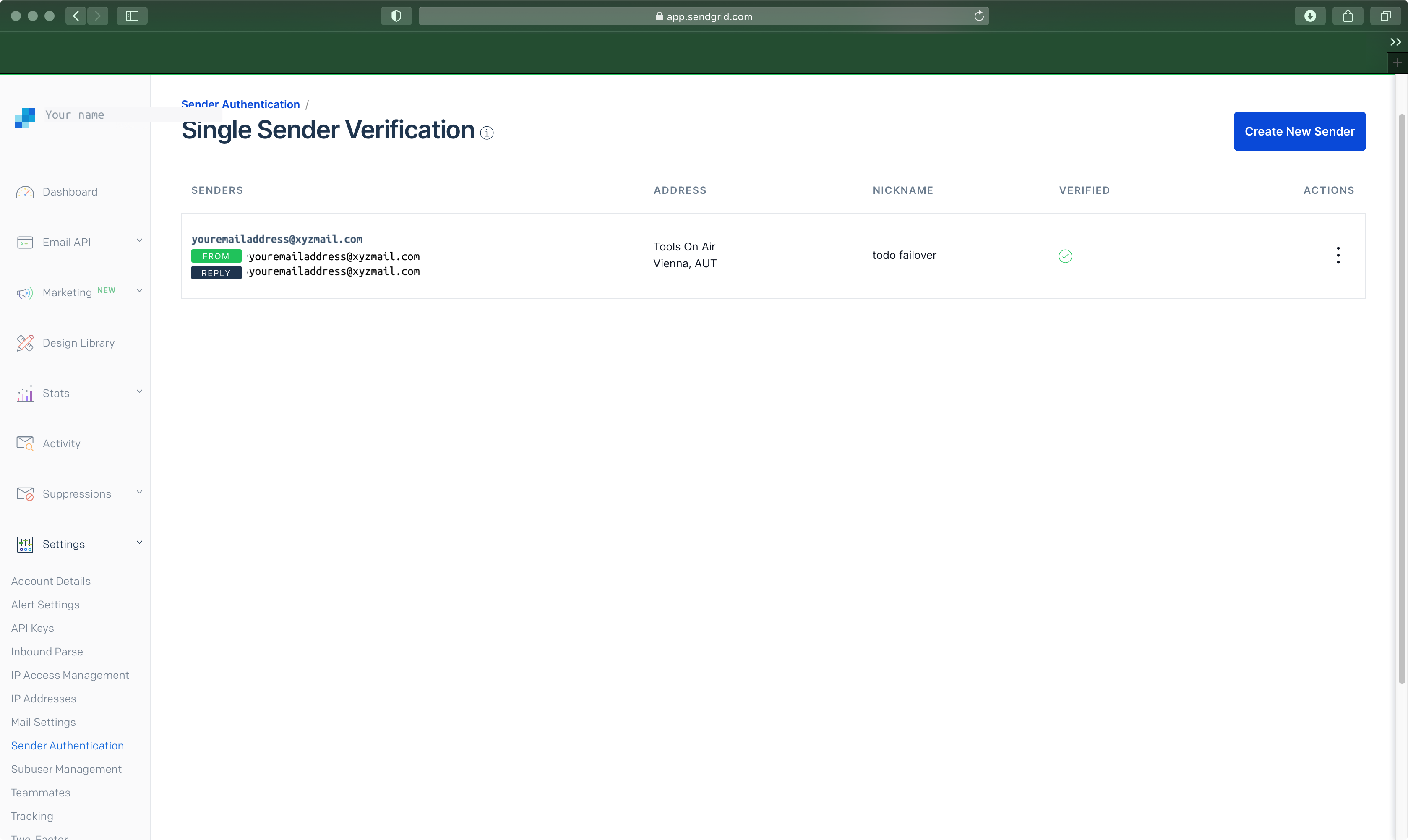The height and width of the screenshot is (840, 1408).
Task: Click the browser forward arrow
Action: click(x=97, y=16)
